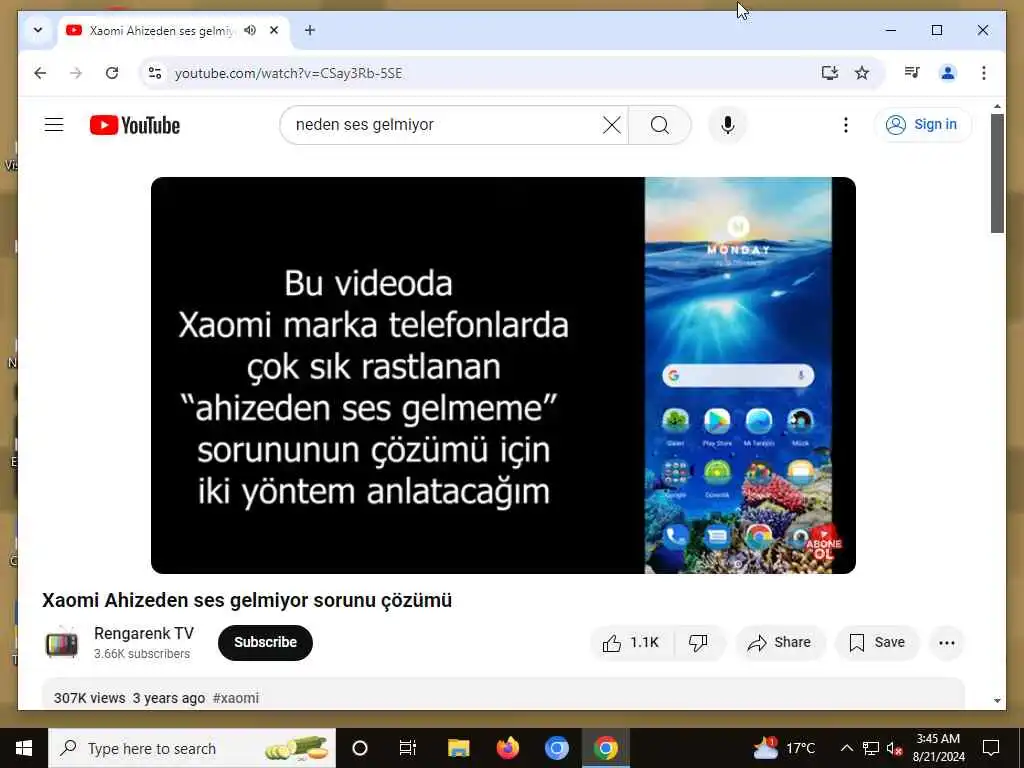This screenshot has width=1024, height=768.
Task: Open Cortana circle on taskbar
Action: (x=359, y=748)
